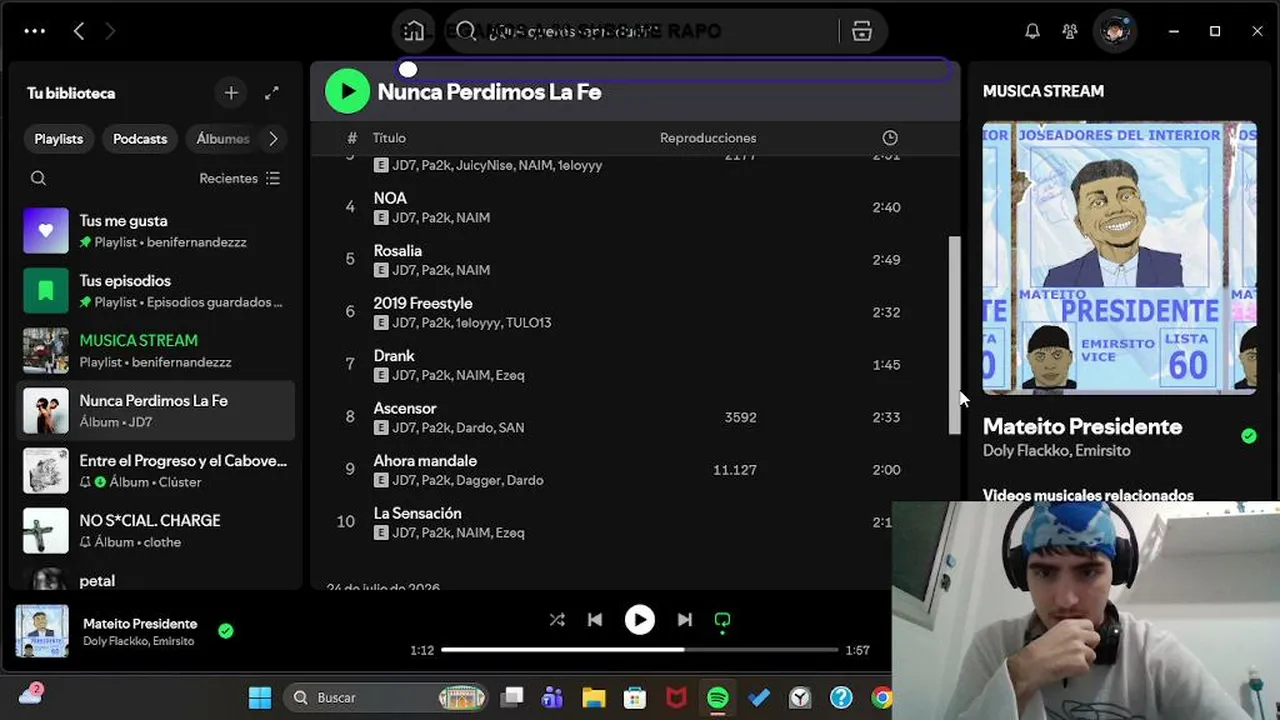Filter library by Playlists
1280x720 pixels.
tap(59, 139)
